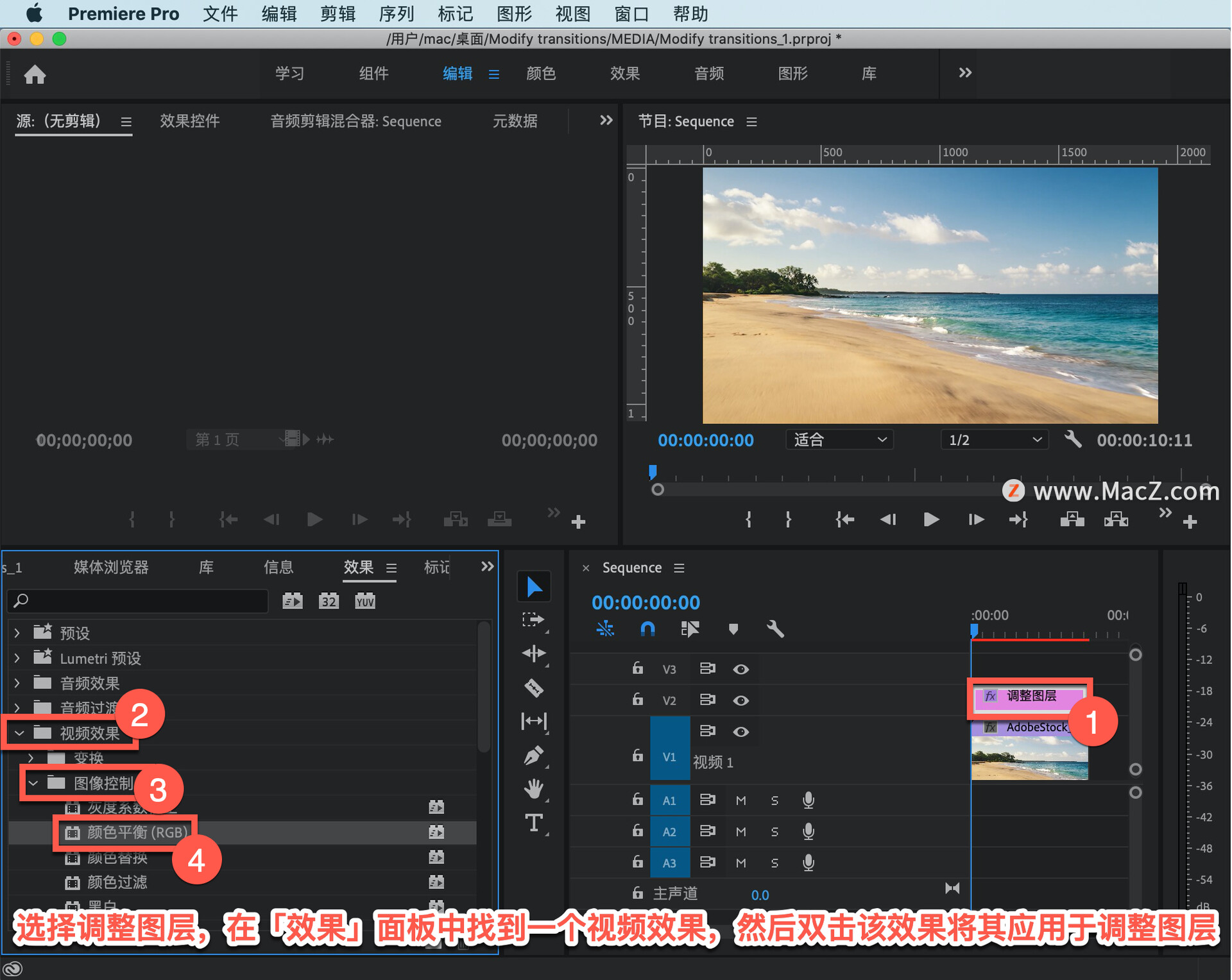
Task: Select the Type tool
Action: (534, 822)
